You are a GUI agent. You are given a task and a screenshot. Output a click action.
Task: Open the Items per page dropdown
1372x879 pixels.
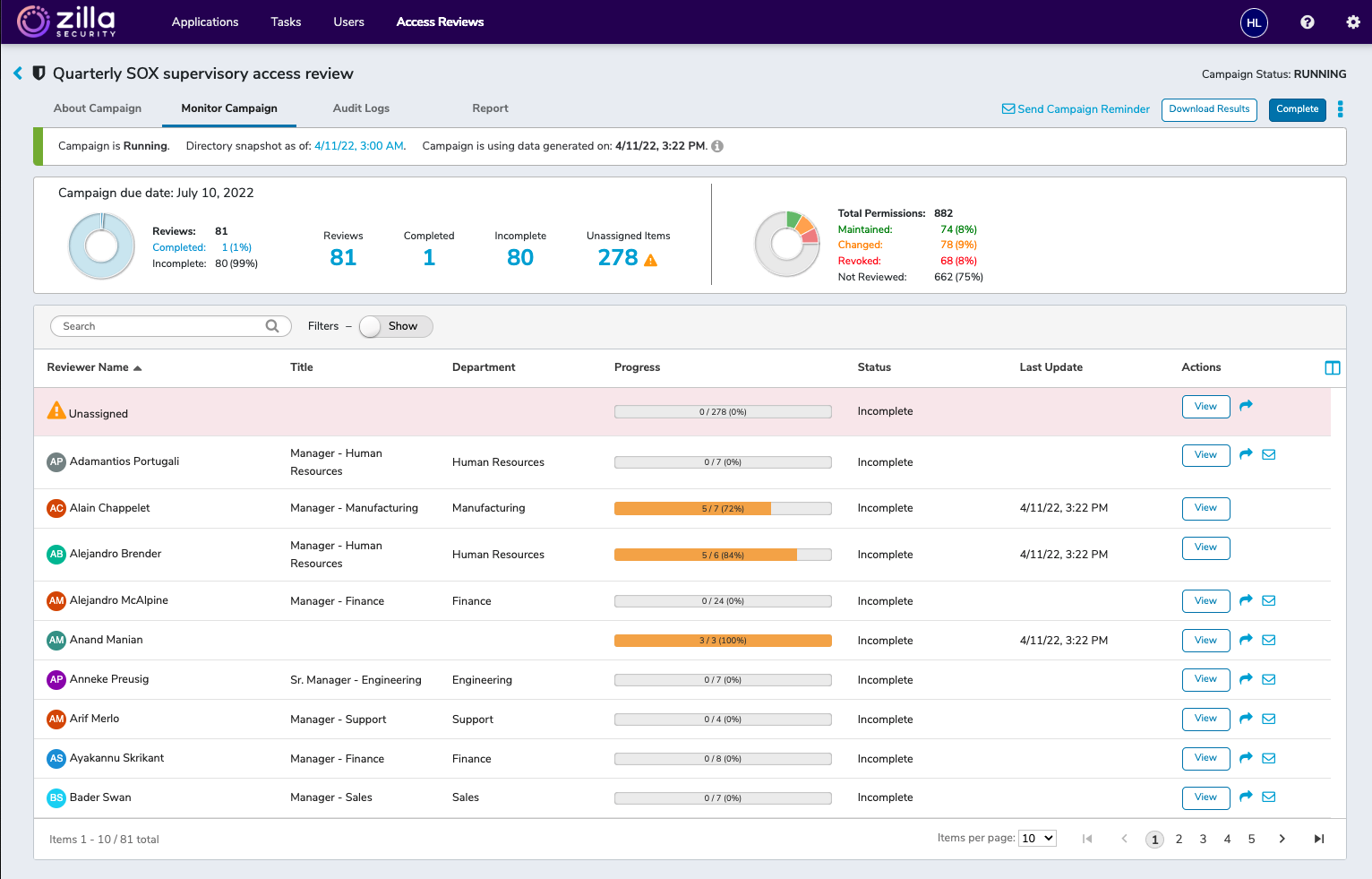(1036, 838)
